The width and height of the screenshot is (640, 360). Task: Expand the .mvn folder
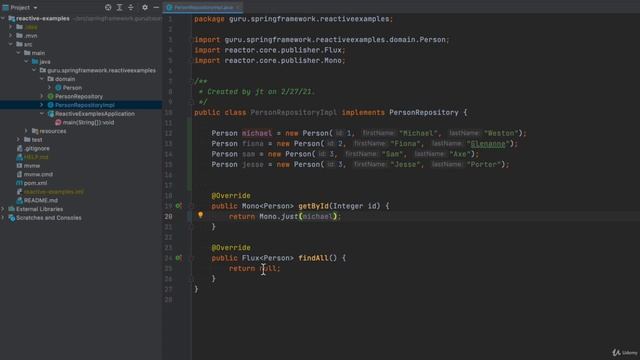tap(11, 36)
